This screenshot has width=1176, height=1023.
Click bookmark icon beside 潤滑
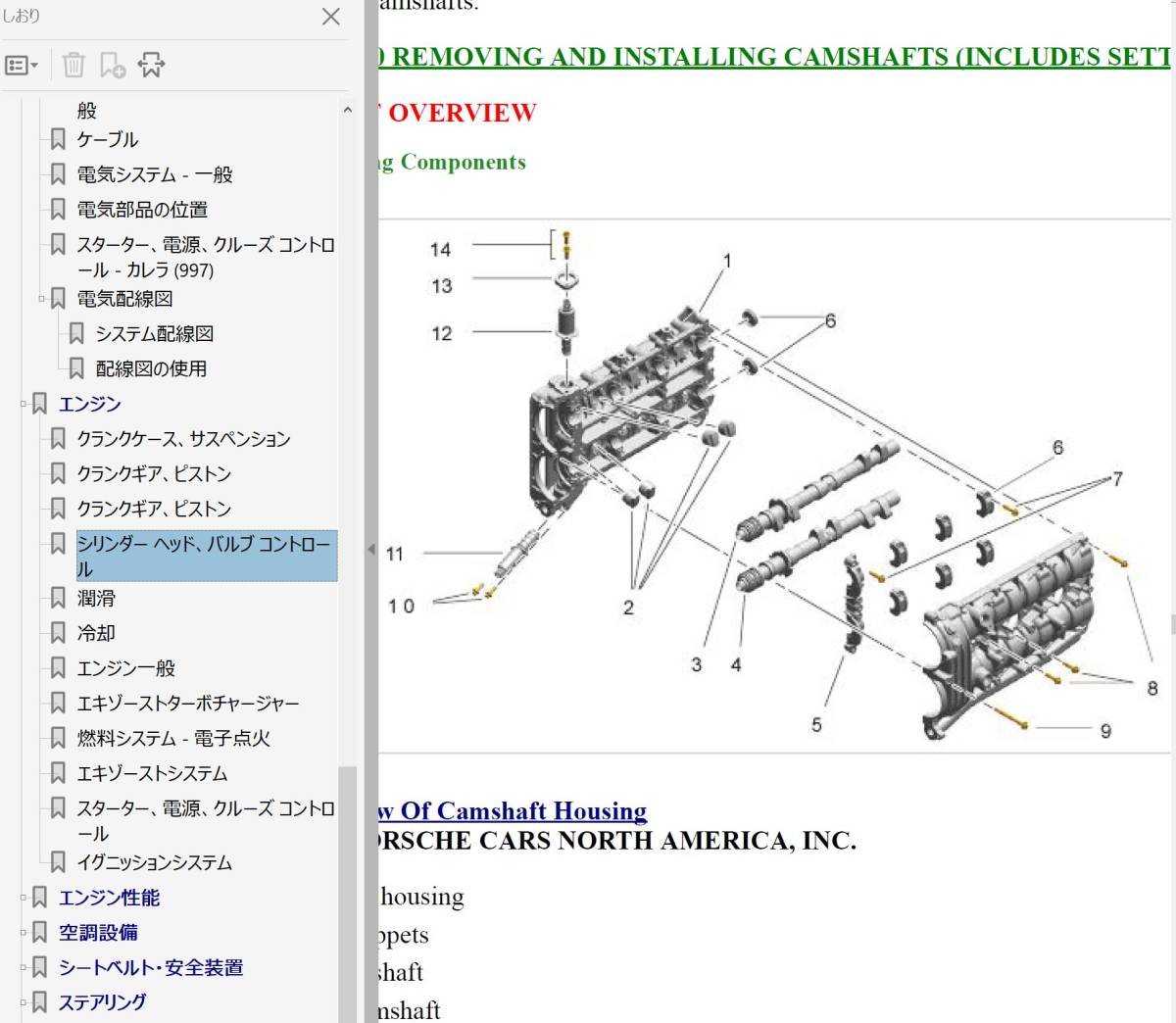pyautogui.click(x=58, y=598)
